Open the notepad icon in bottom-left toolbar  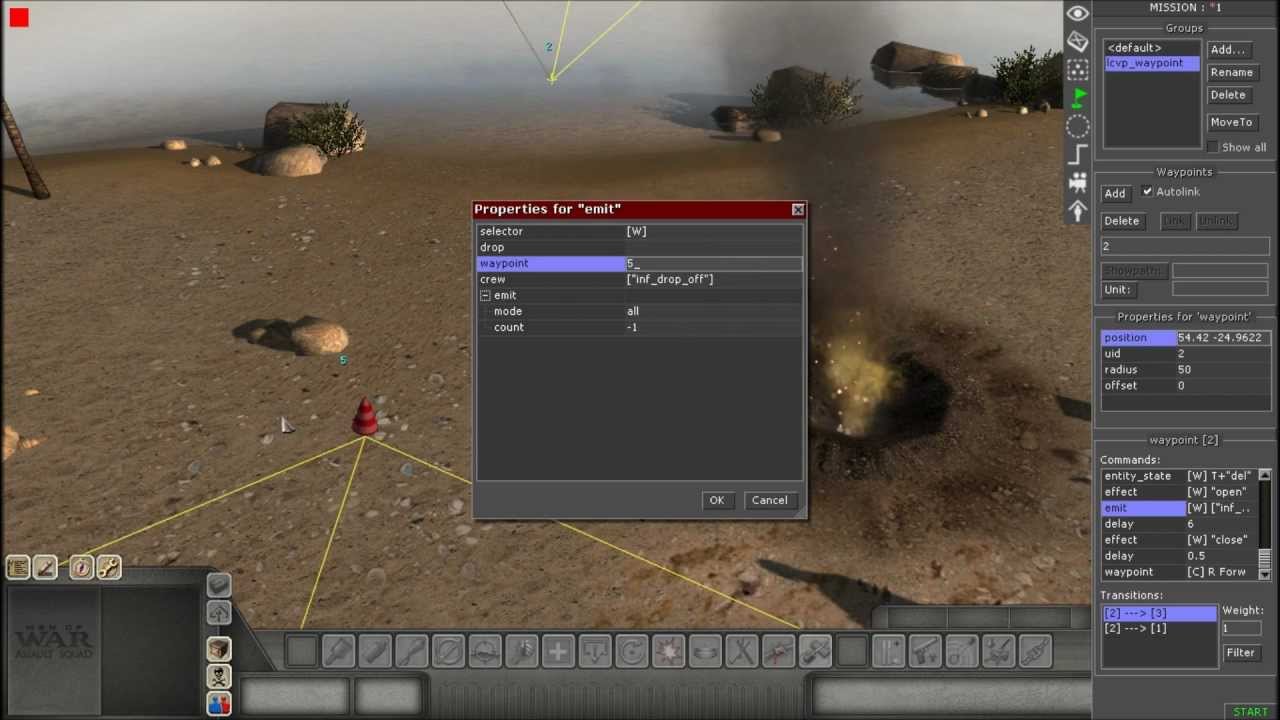[x=17, y=568]
